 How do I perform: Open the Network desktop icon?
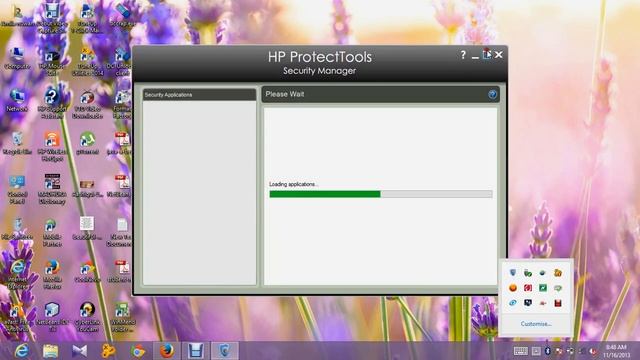17,100
